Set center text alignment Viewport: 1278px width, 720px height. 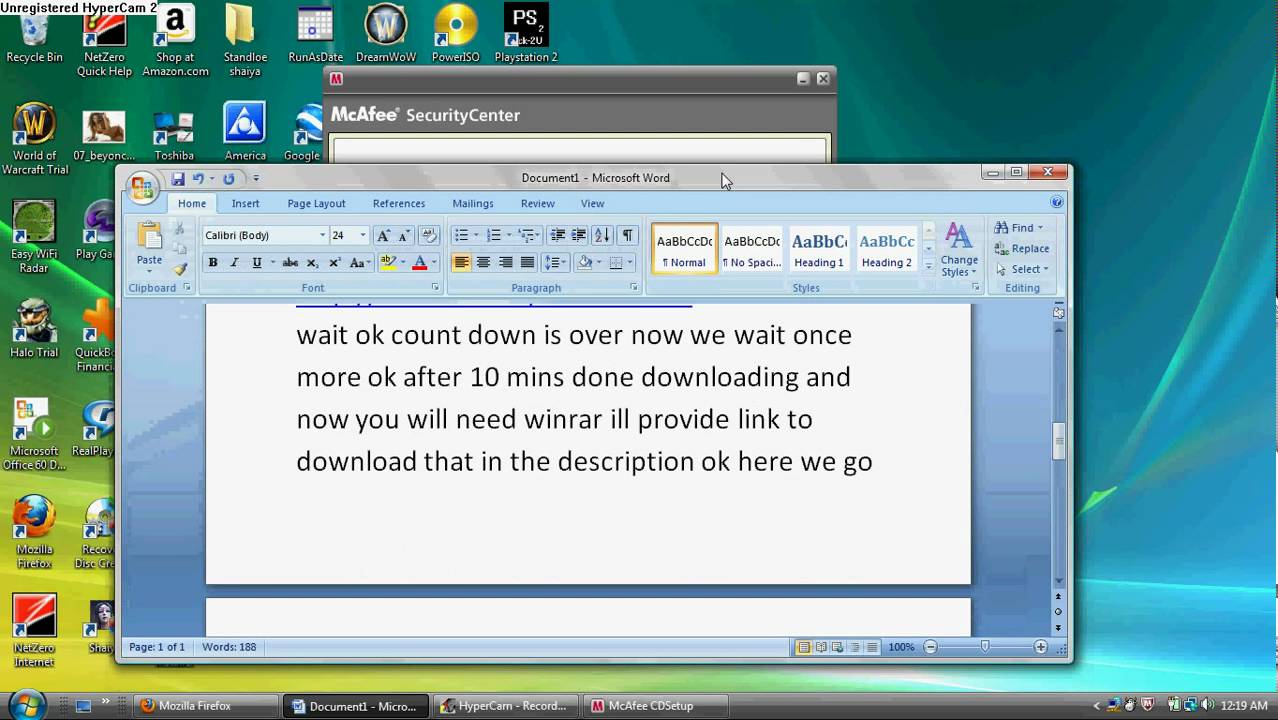483,263
